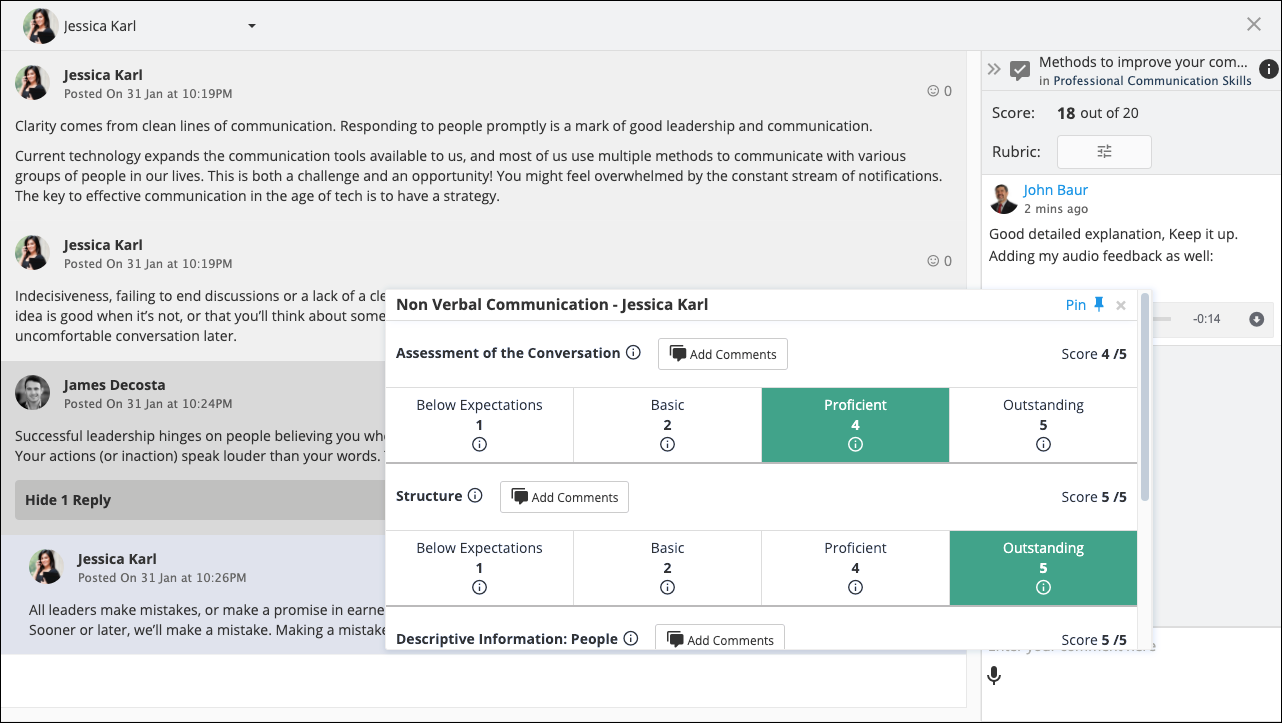Screen dimensions: 1282x723
Task: Click Jessica Karl's avatar in the top header
Action: [x=40, y=26]
